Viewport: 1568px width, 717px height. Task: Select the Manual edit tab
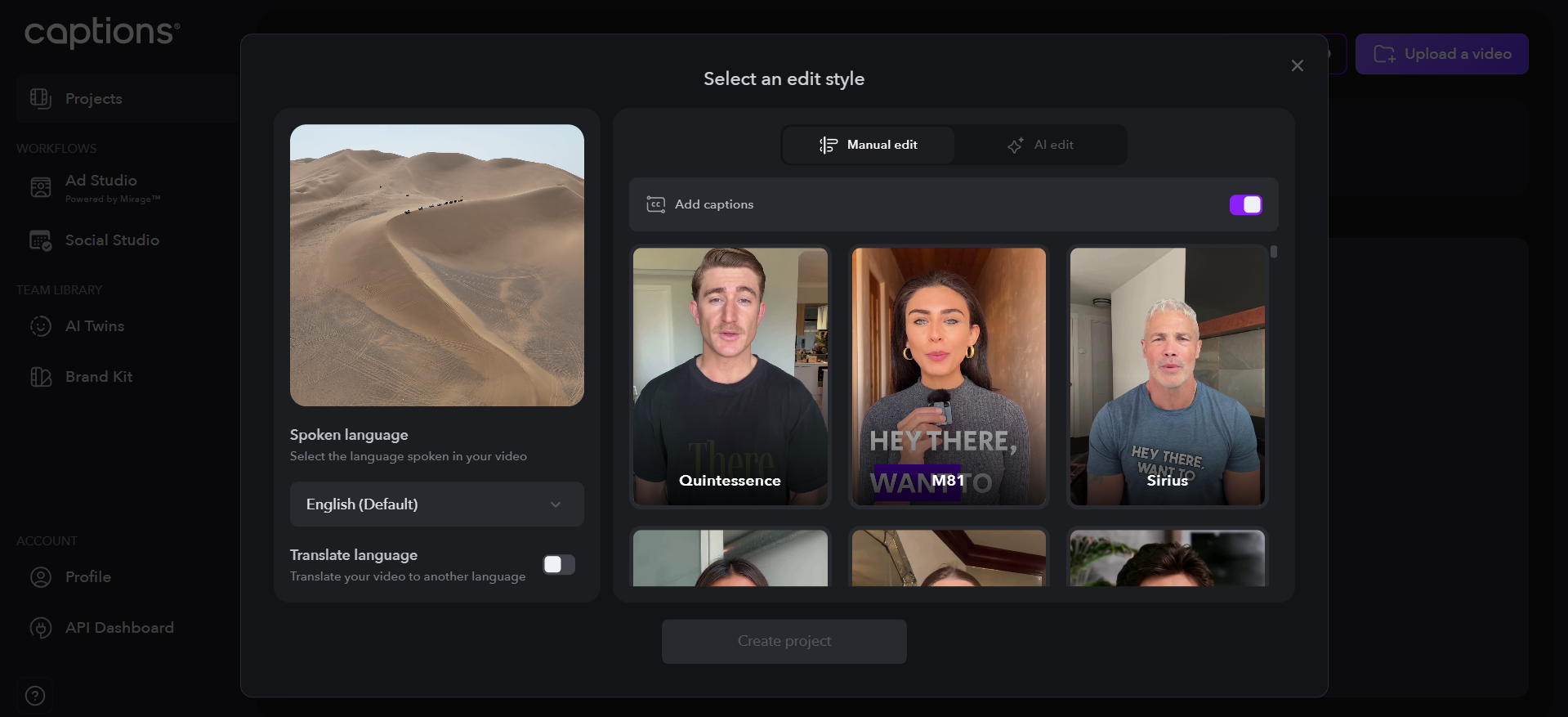(x=869, y=145)
